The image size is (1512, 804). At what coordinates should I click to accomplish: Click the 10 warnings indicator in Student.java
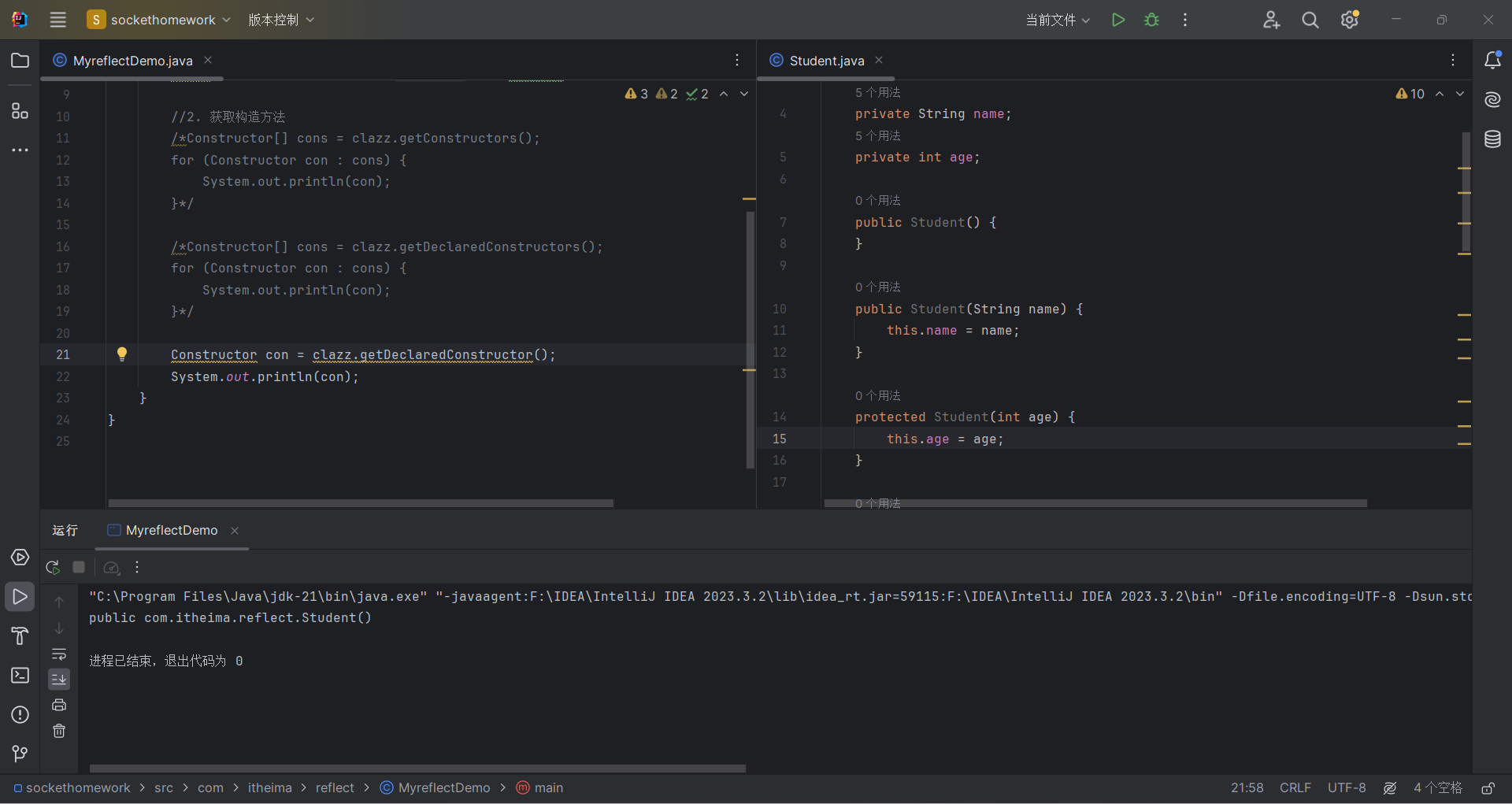point(1410,94)
